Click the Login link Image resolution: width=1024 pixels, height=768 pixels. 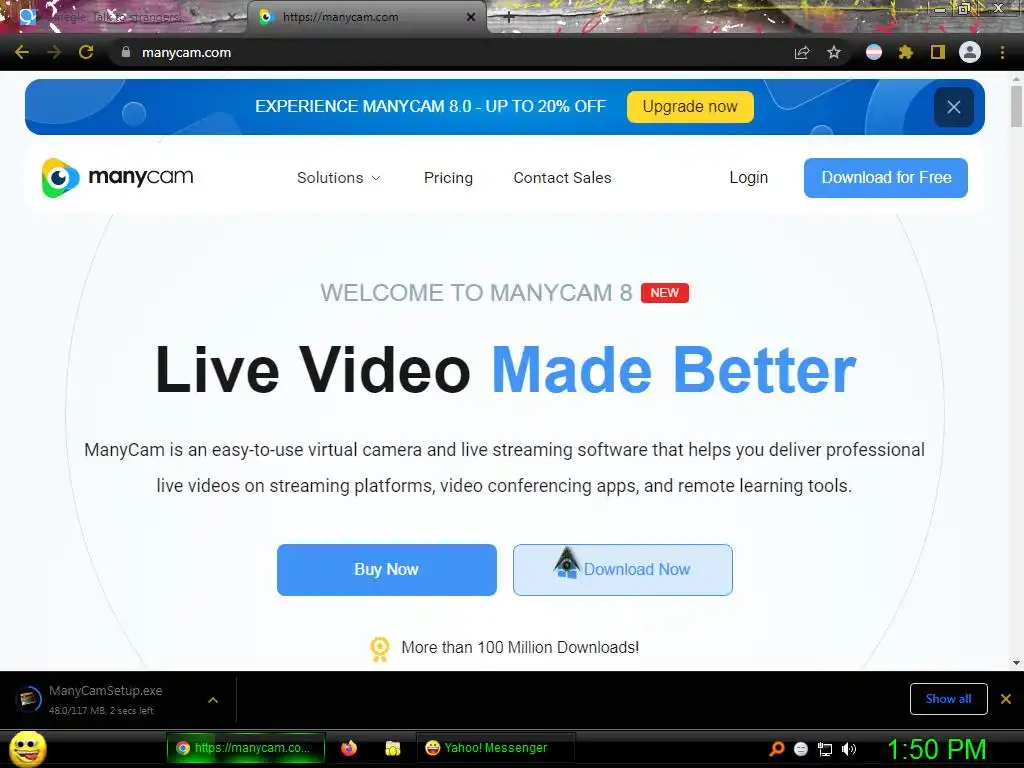tap(748, 178)
